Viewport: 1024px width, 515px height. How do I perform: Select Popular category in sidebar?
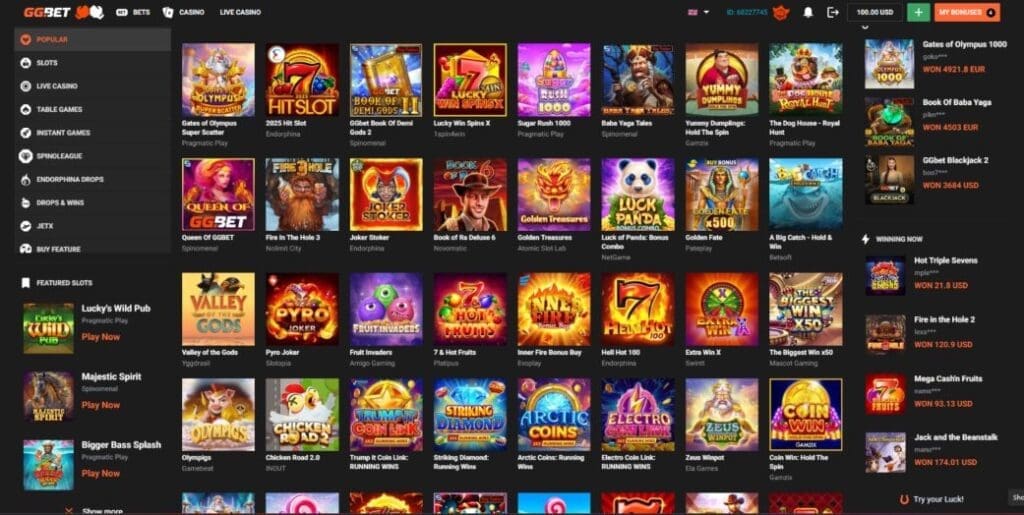coord(93,40)
